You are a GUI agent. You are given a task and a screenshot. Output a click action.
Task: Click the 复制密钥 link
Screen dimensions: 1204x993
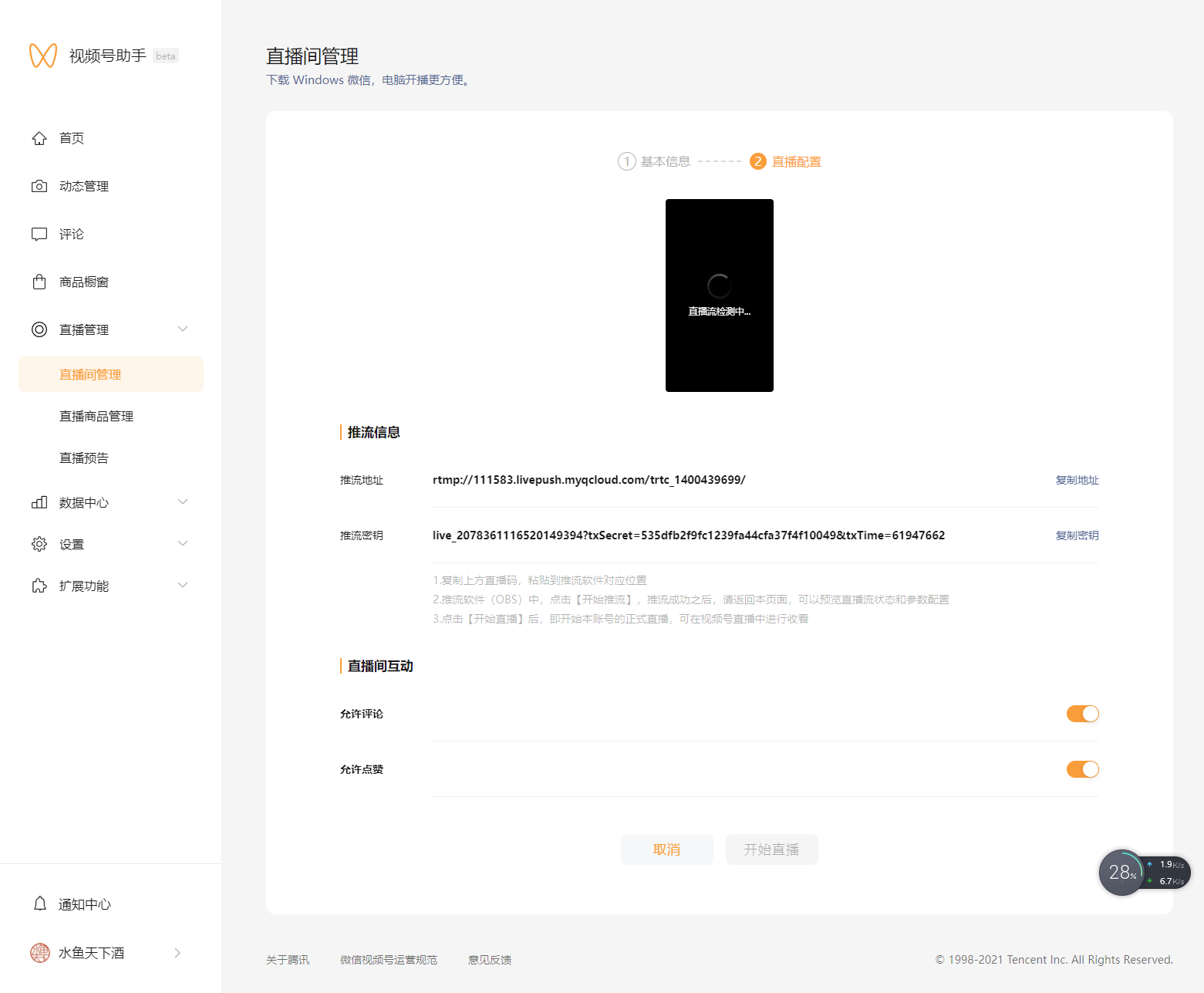pyautogui.click(x=1077, y=535)
